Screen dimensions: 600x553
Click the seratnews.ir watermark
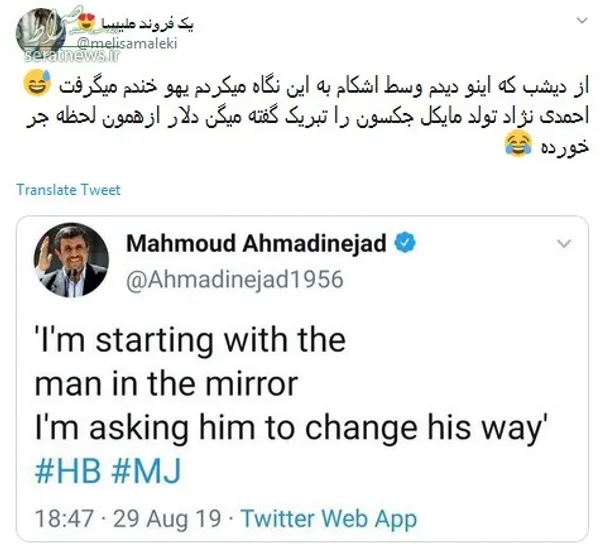click(x=72, y=56)
